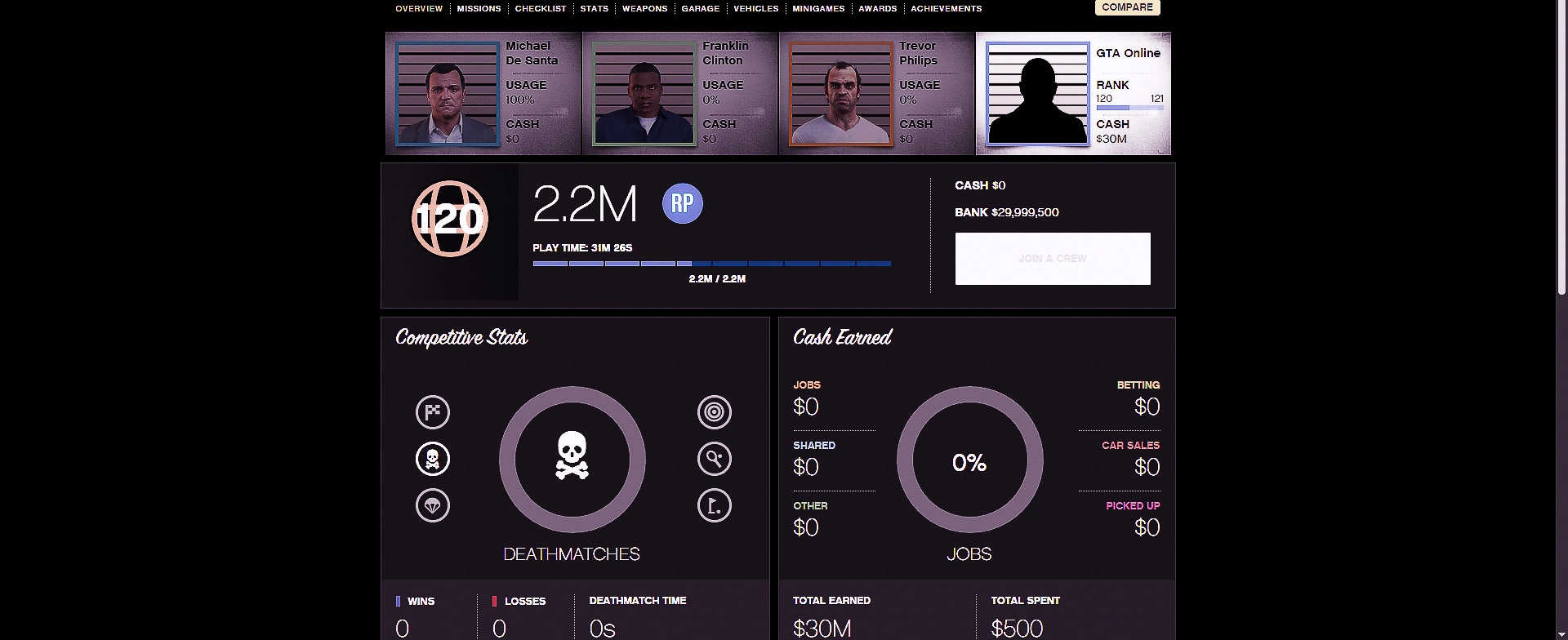Click the Bank $29,999,500 text

coord(1007,212)
